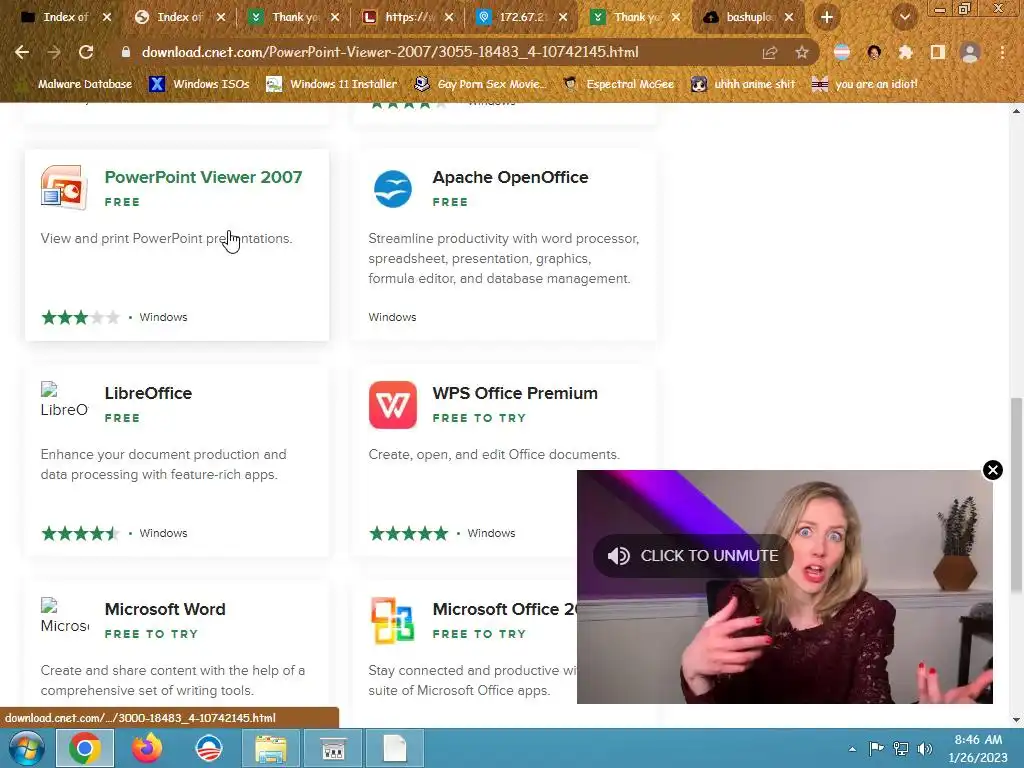
Task: Close the https:// tab
Action: click(449, 18)
